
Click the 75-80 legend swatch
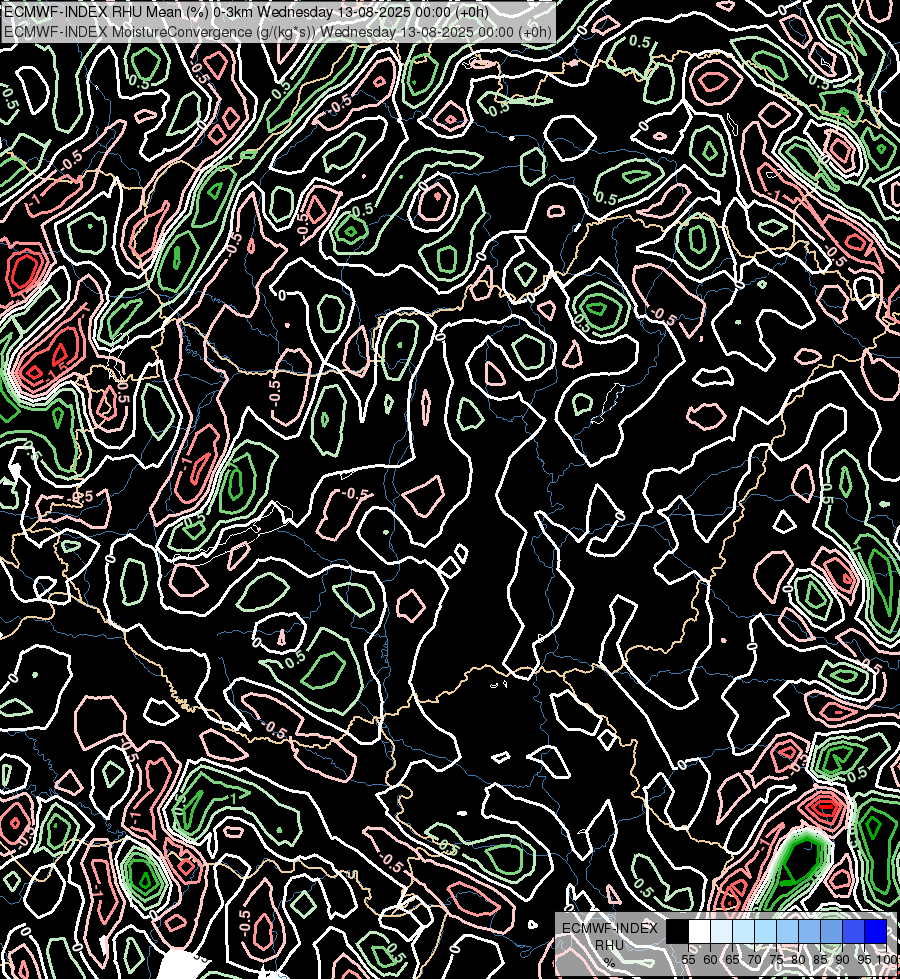tap(788, 932)
